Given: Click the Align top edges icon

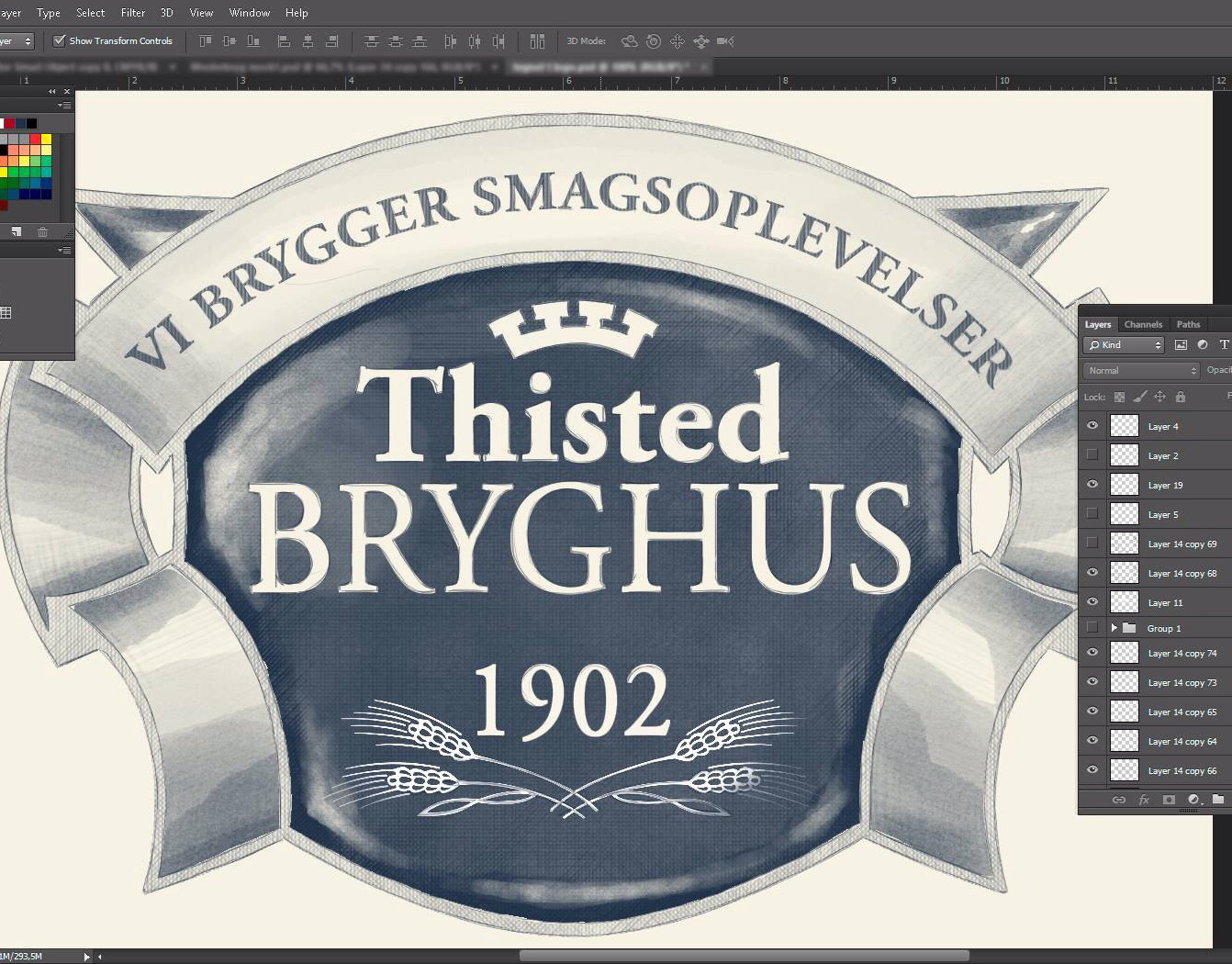Looking at the screenshot, I should [x=206, y=41].
